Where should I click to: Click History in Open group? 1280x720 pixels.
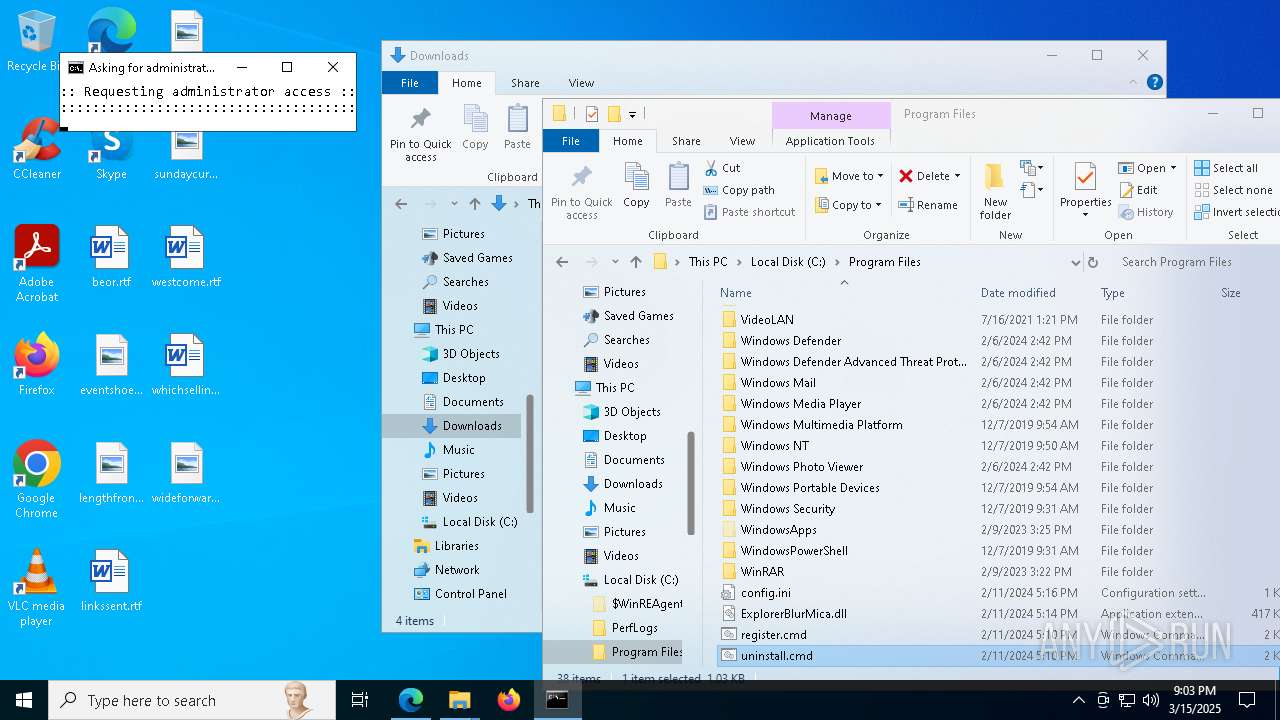pyautogui.click(x=1146, y=212)
